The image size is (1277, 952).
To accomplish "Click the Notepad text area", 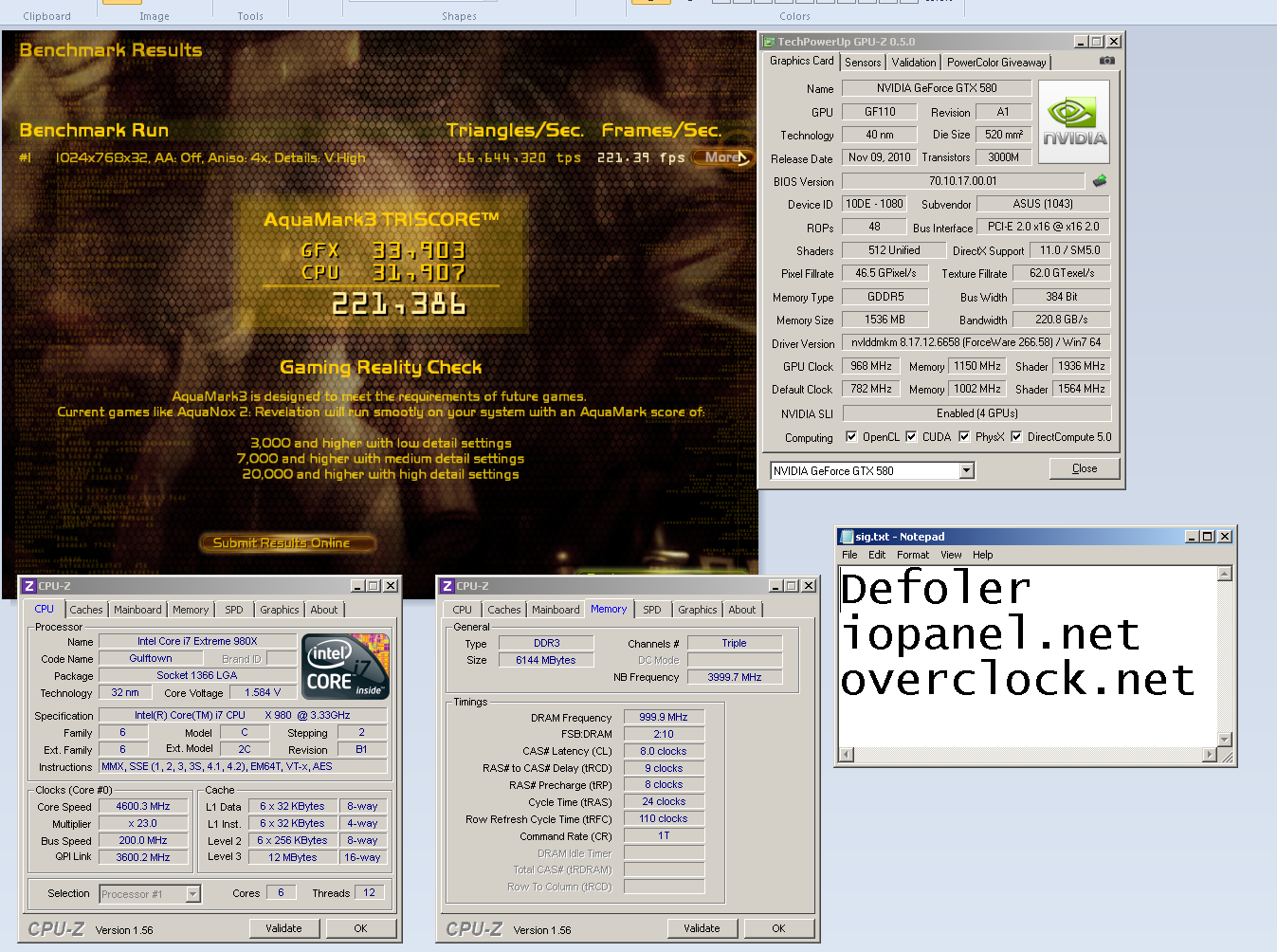I will [1028, 656].
